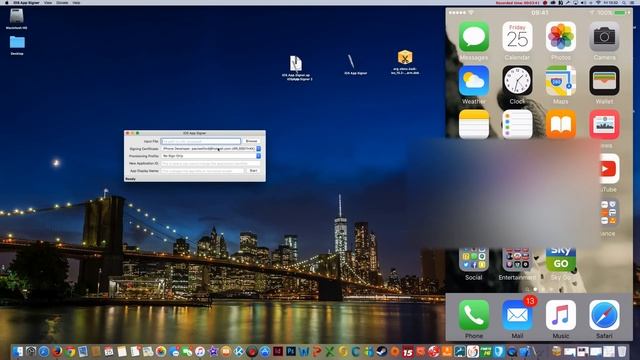
Task: Open the Sky Go app
Action: 561,260
